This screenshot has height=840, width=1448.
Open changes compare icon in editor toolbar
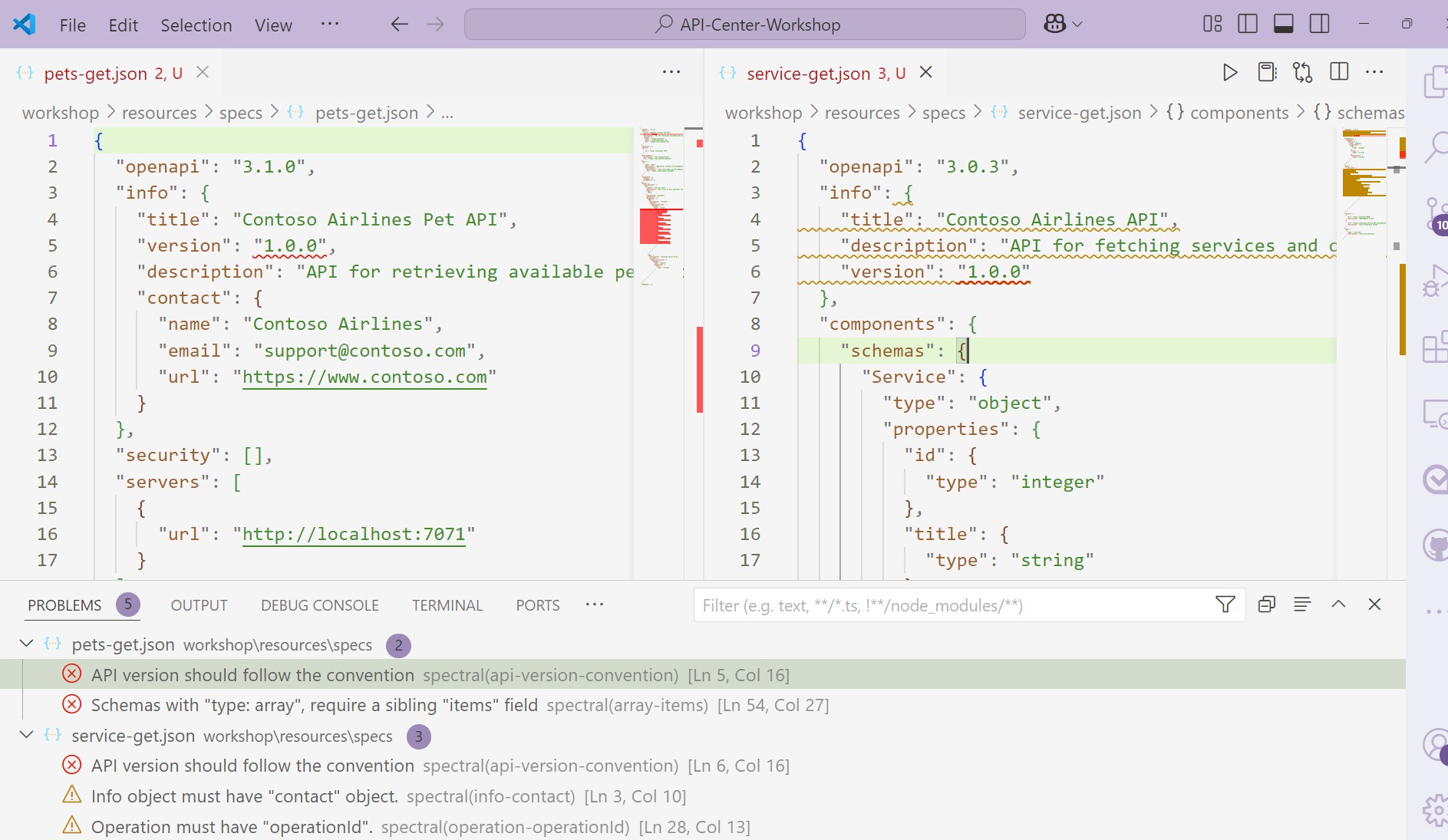point(1302,72)
